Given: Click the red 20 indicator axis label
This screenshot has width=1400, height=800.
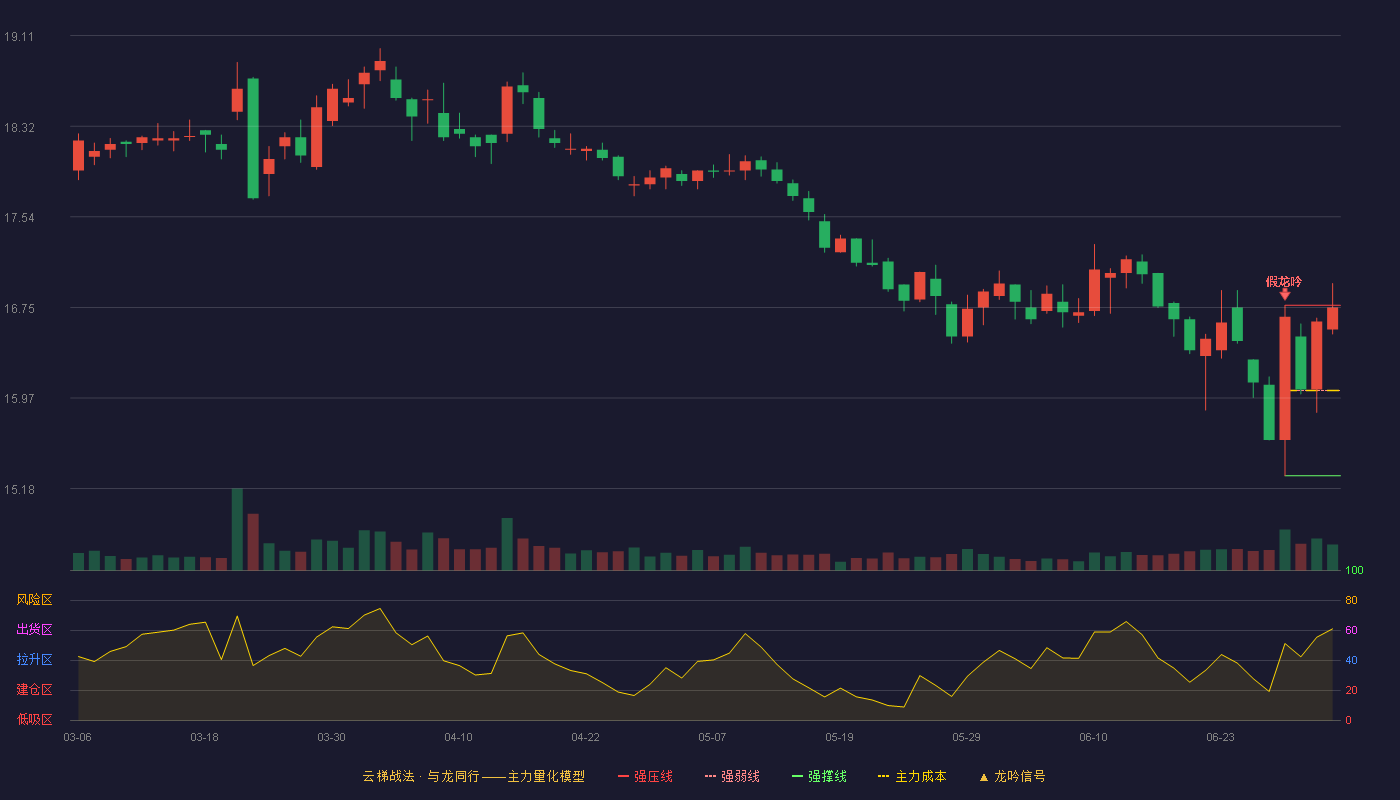Looking at the screenshot, I should point(1351,691).
